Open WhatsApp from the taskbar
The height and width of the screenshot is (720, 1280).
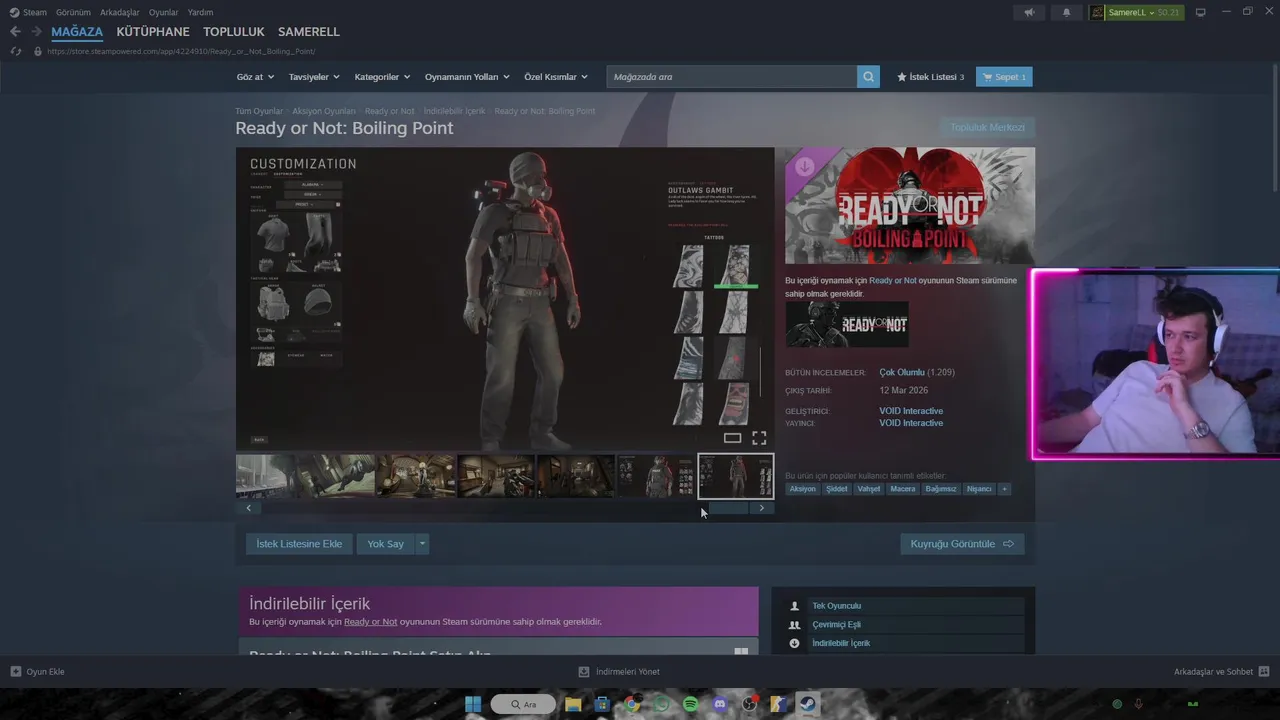661,704
